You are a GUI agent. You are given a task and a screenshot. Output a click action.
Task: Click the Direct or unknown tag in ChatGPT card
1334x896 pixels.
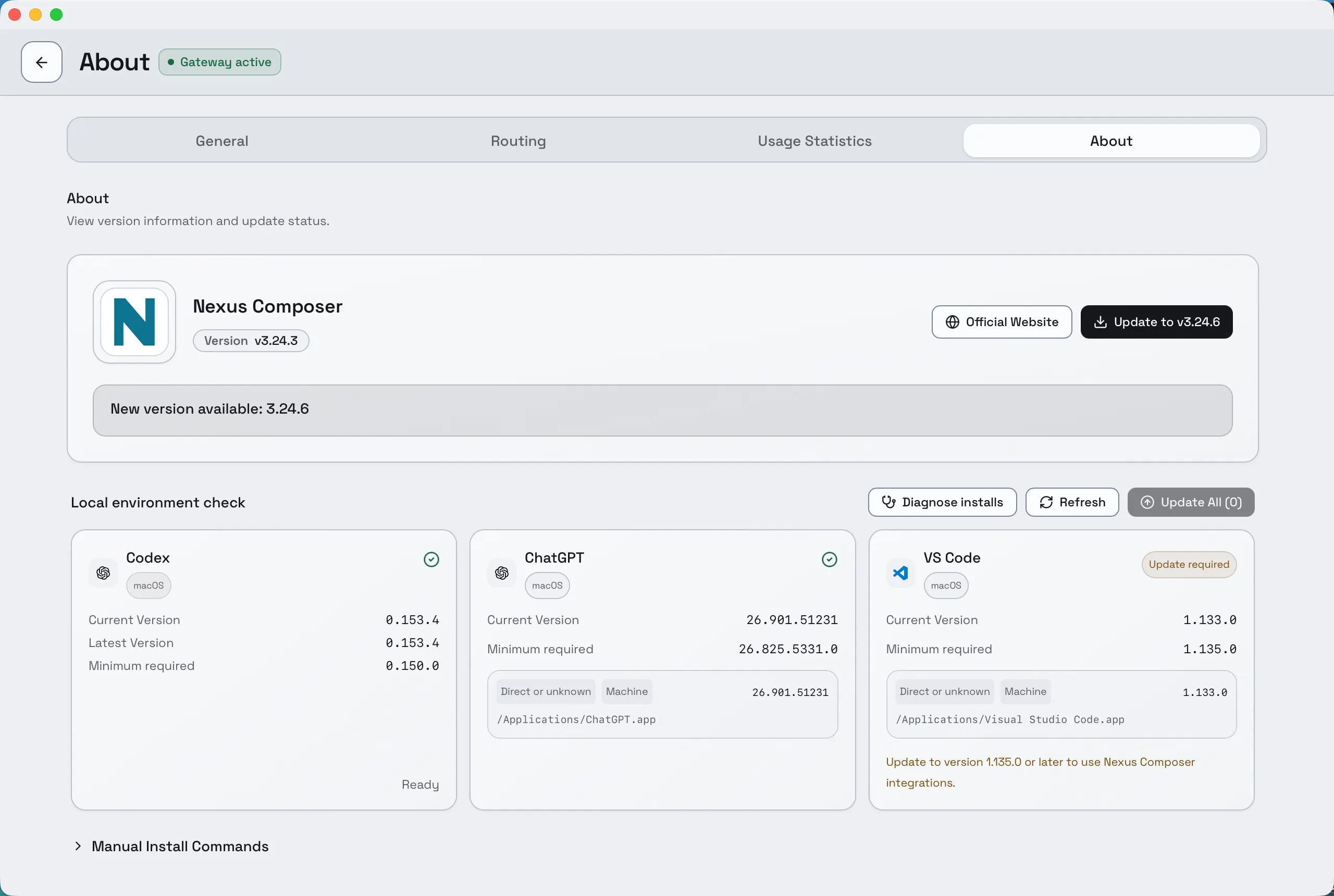546,691
